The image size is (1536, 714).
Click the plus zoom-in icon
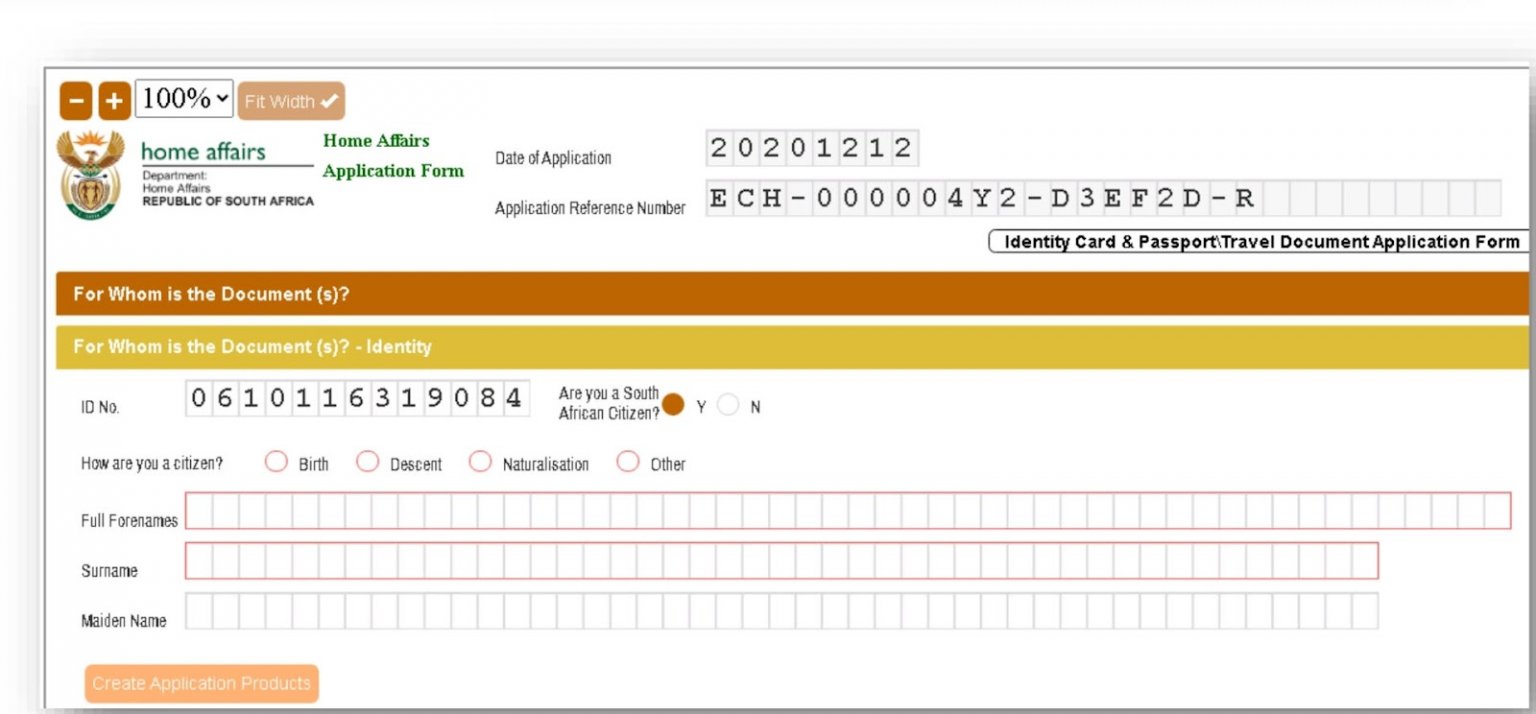tap(115, 101)
